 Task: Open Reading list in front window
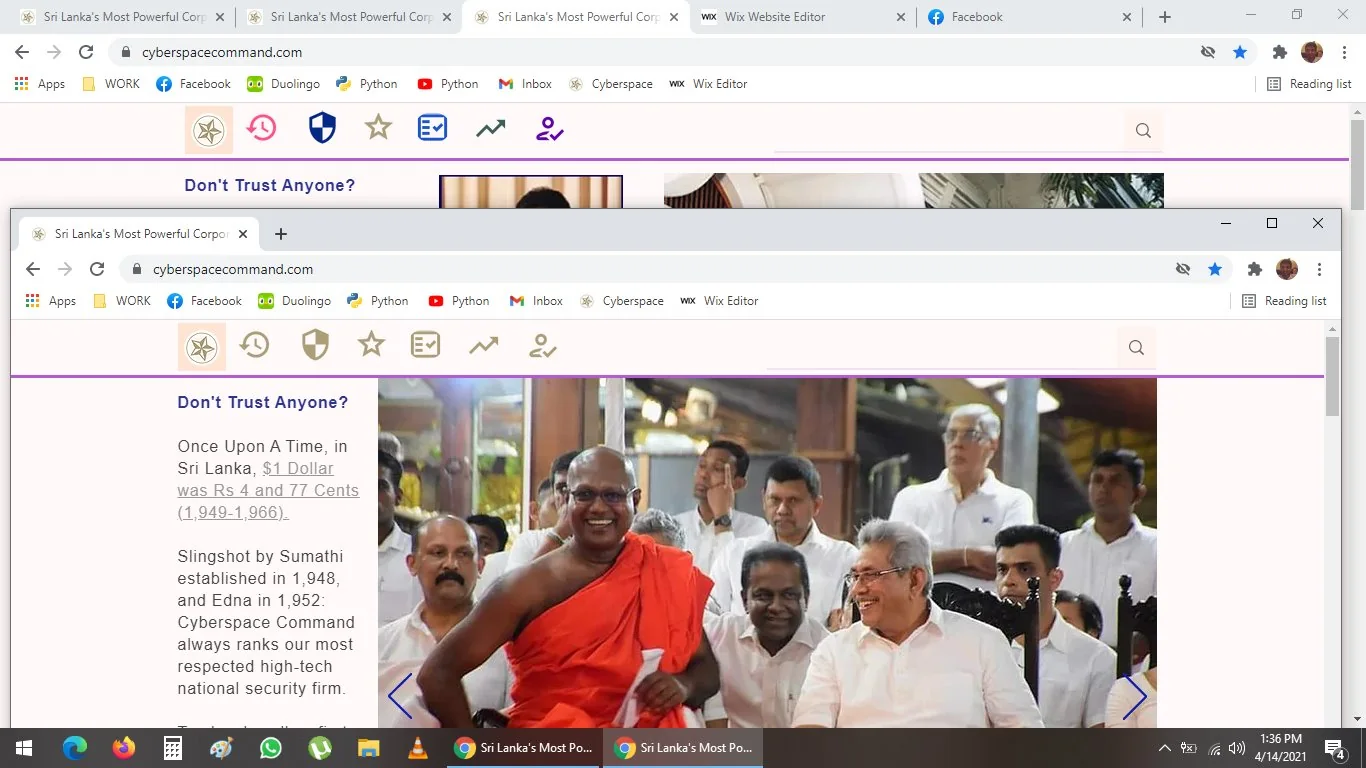point(1284,301)
